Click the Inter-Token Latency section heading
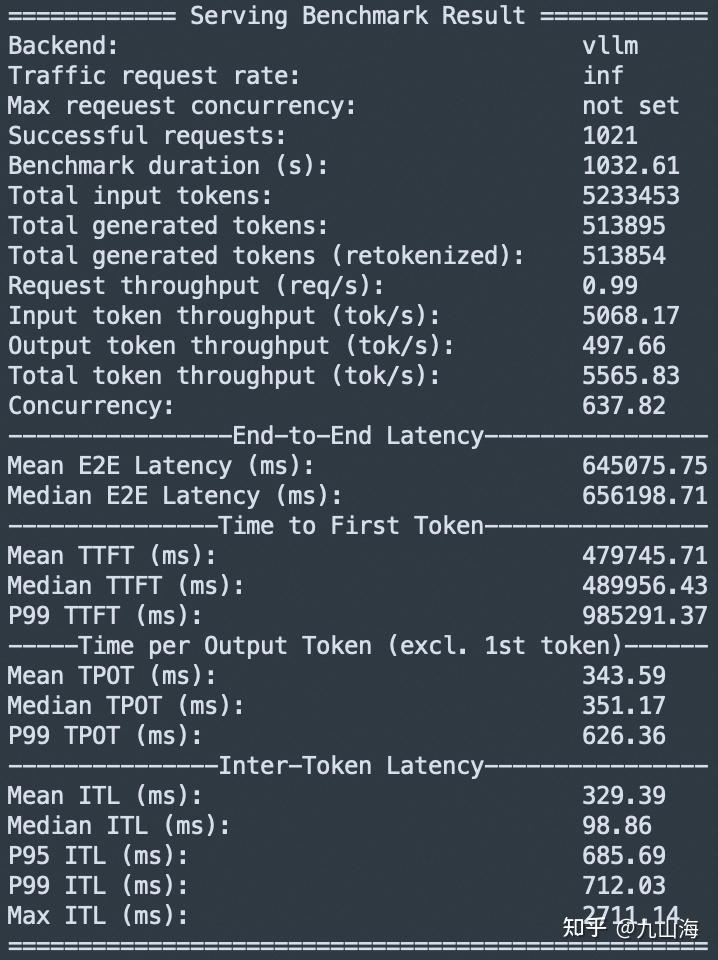The width and height of the screenshot is (718, 960). click(x=351, y=766)
